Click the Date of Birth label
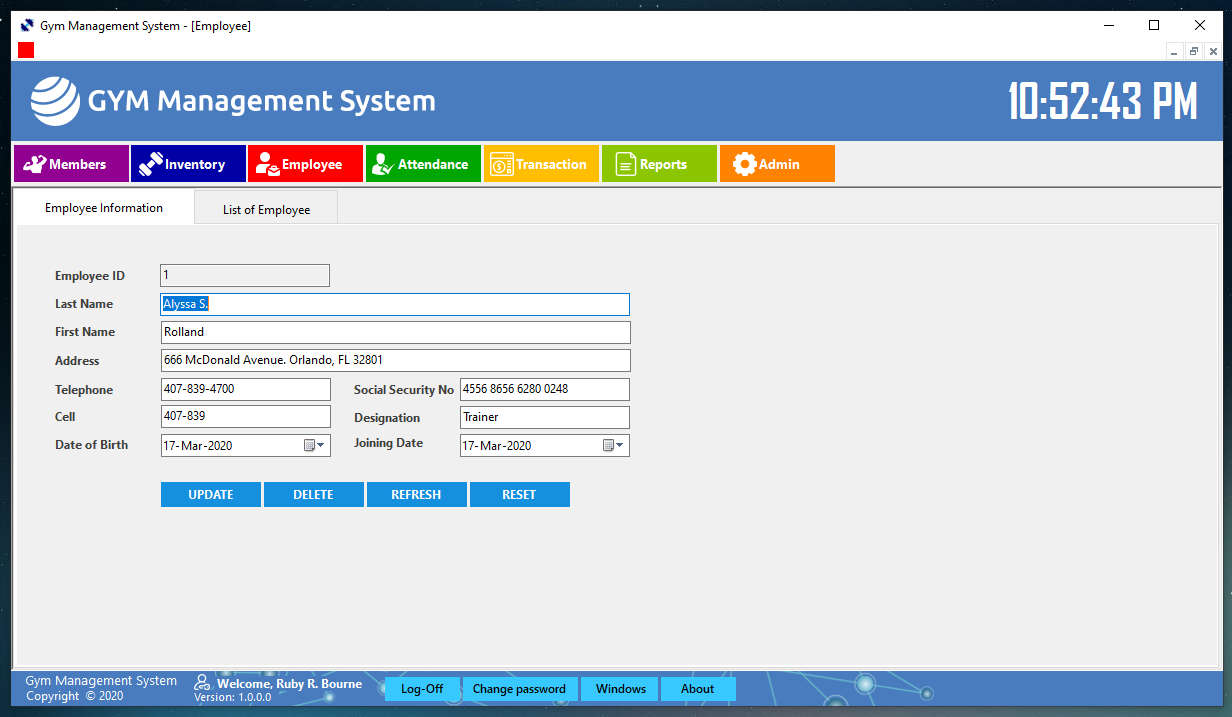The image size is (1232, 717). [x=92, y=445]
